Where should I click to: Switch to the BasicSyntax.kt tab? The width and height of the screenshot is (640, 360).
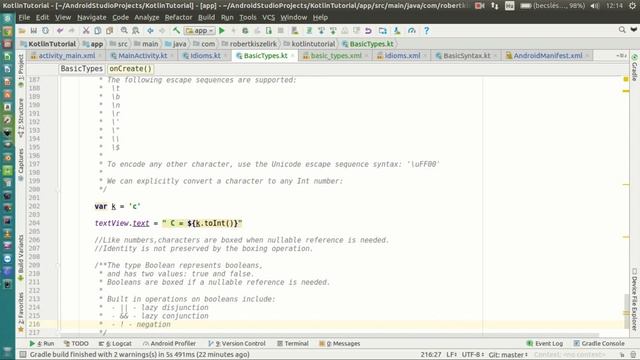467,56
